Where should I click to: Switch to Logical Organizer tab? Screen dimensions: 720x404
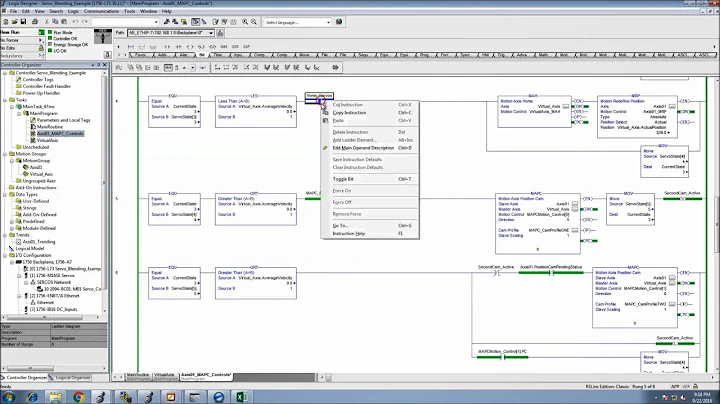click(70, 377)
